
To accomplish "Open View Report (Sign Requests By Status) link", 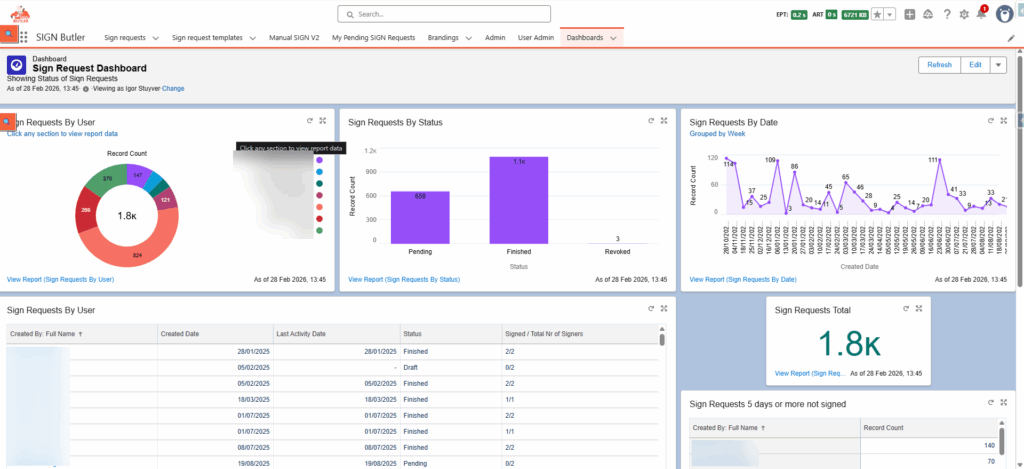I will 404,280.
